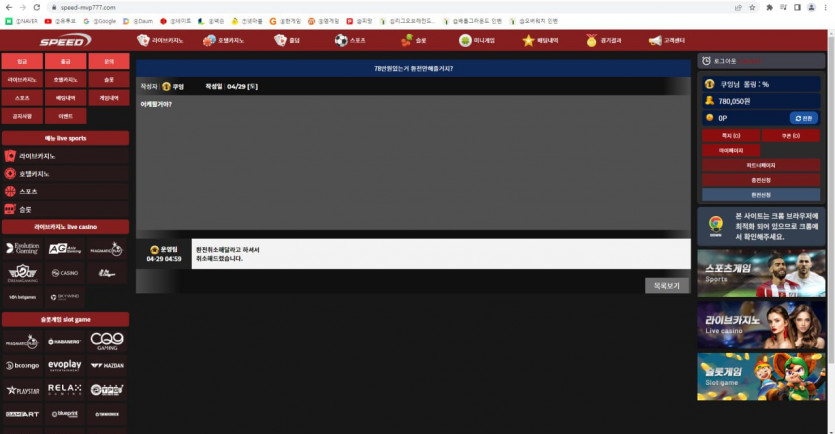Open the 슬롯게임 Slot game banner

(761, 376)
